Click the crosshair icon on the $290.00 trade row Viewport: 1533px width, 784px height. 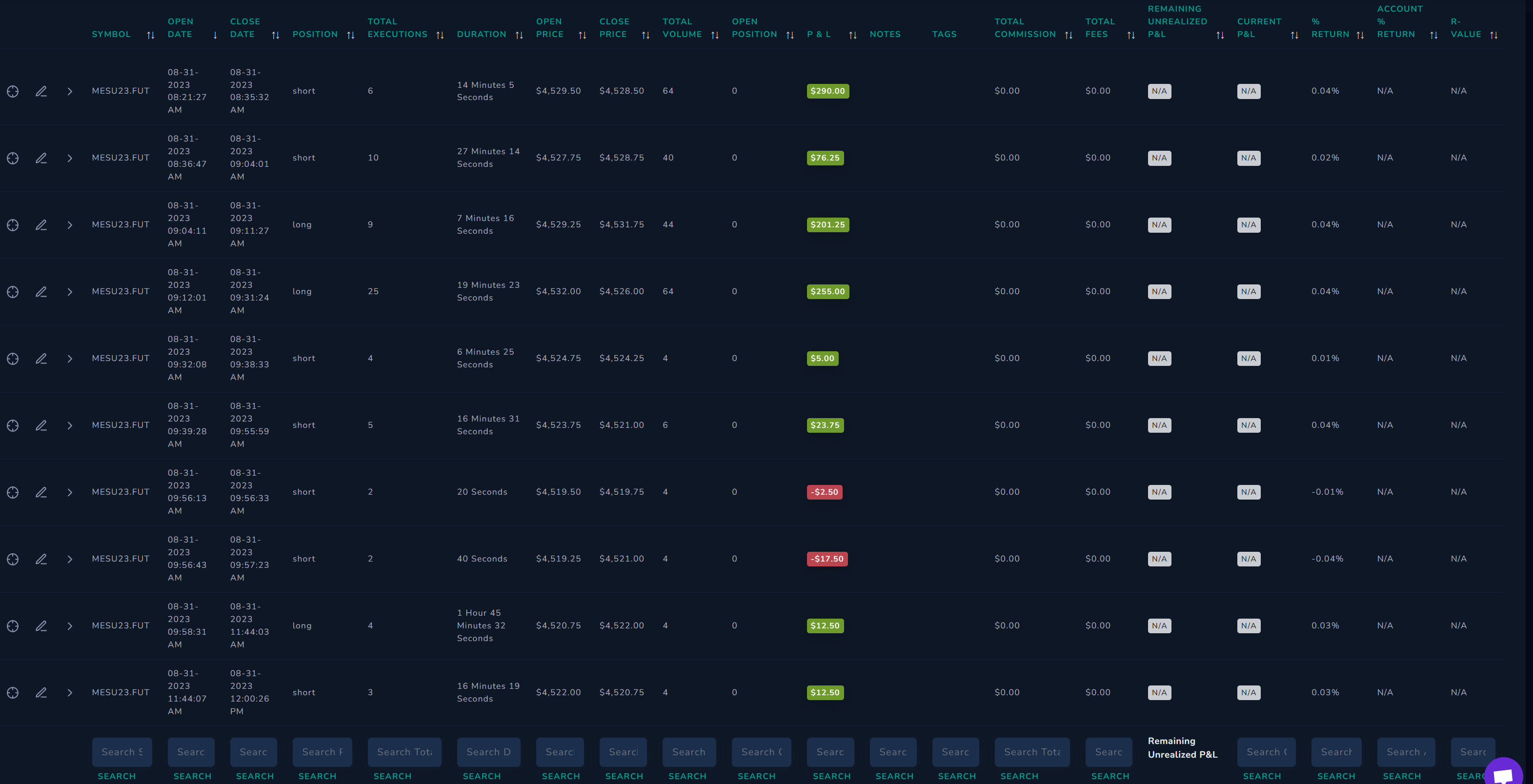[13, 91]
